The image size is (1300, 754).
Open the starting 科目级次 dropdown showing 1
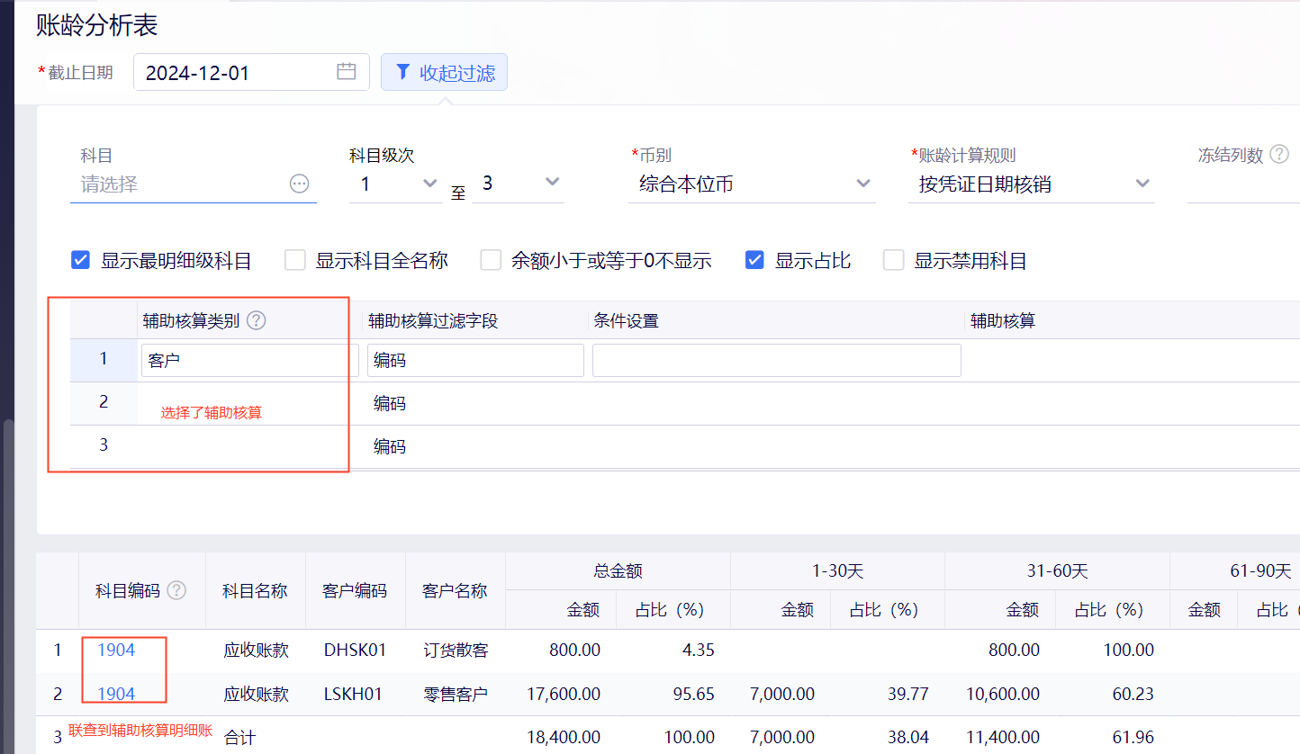point(396,184)
